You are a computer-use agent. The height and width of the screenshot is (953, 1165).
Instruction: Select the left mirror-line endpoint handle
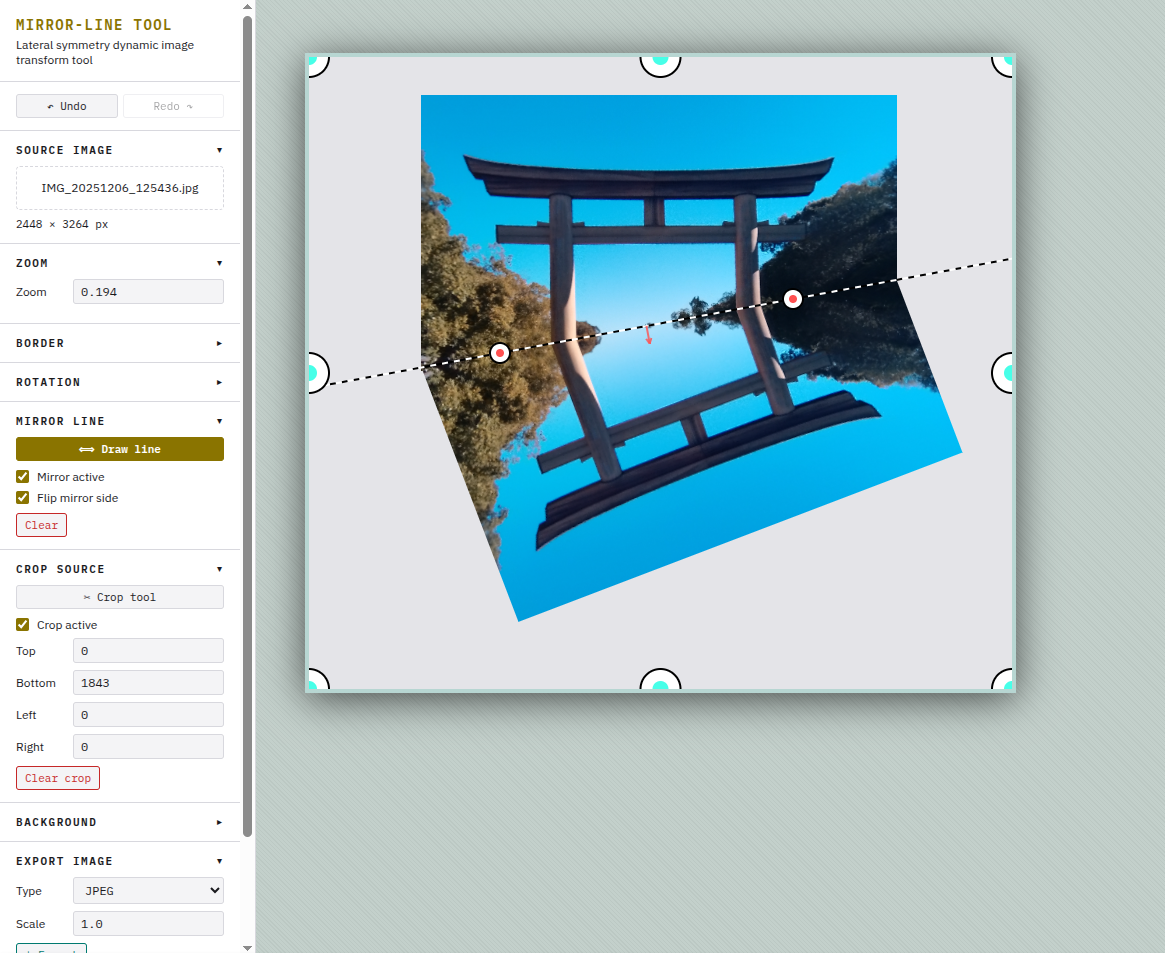[500, 353]
